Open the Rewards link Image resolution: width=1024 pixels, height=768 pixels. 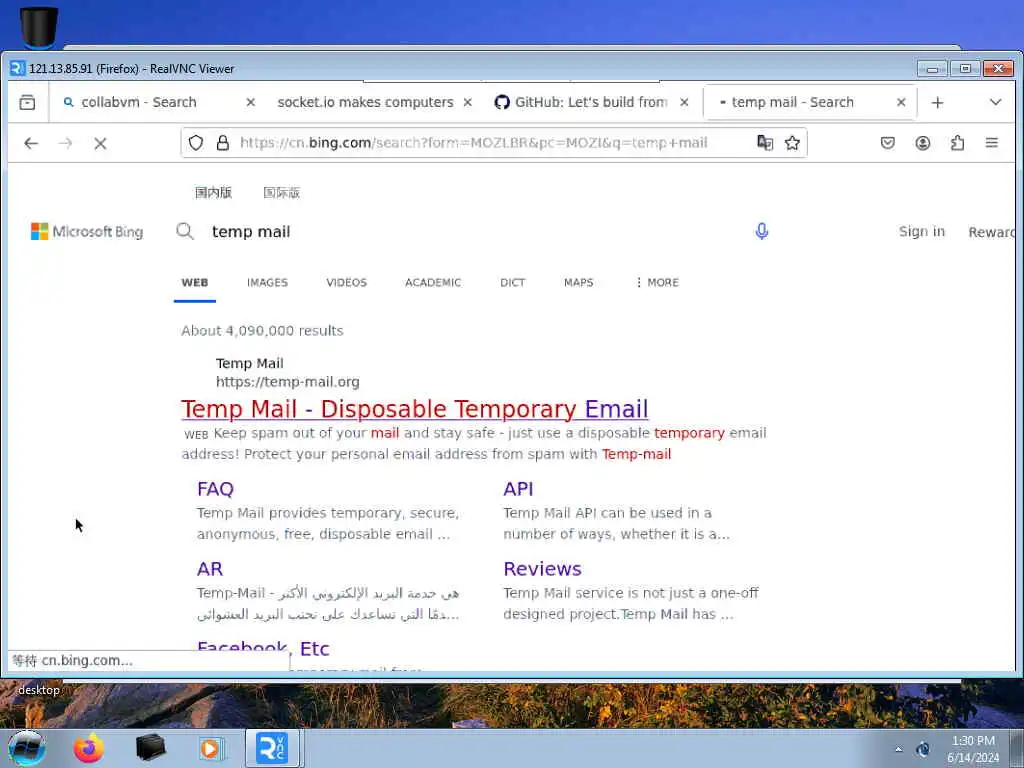coord(991,232)
